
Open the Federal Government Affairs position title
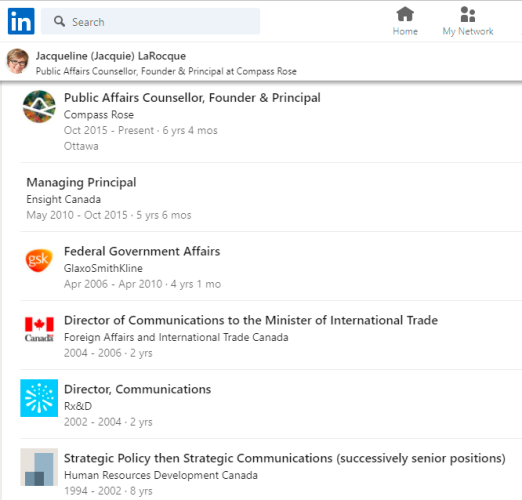[142, 251]
